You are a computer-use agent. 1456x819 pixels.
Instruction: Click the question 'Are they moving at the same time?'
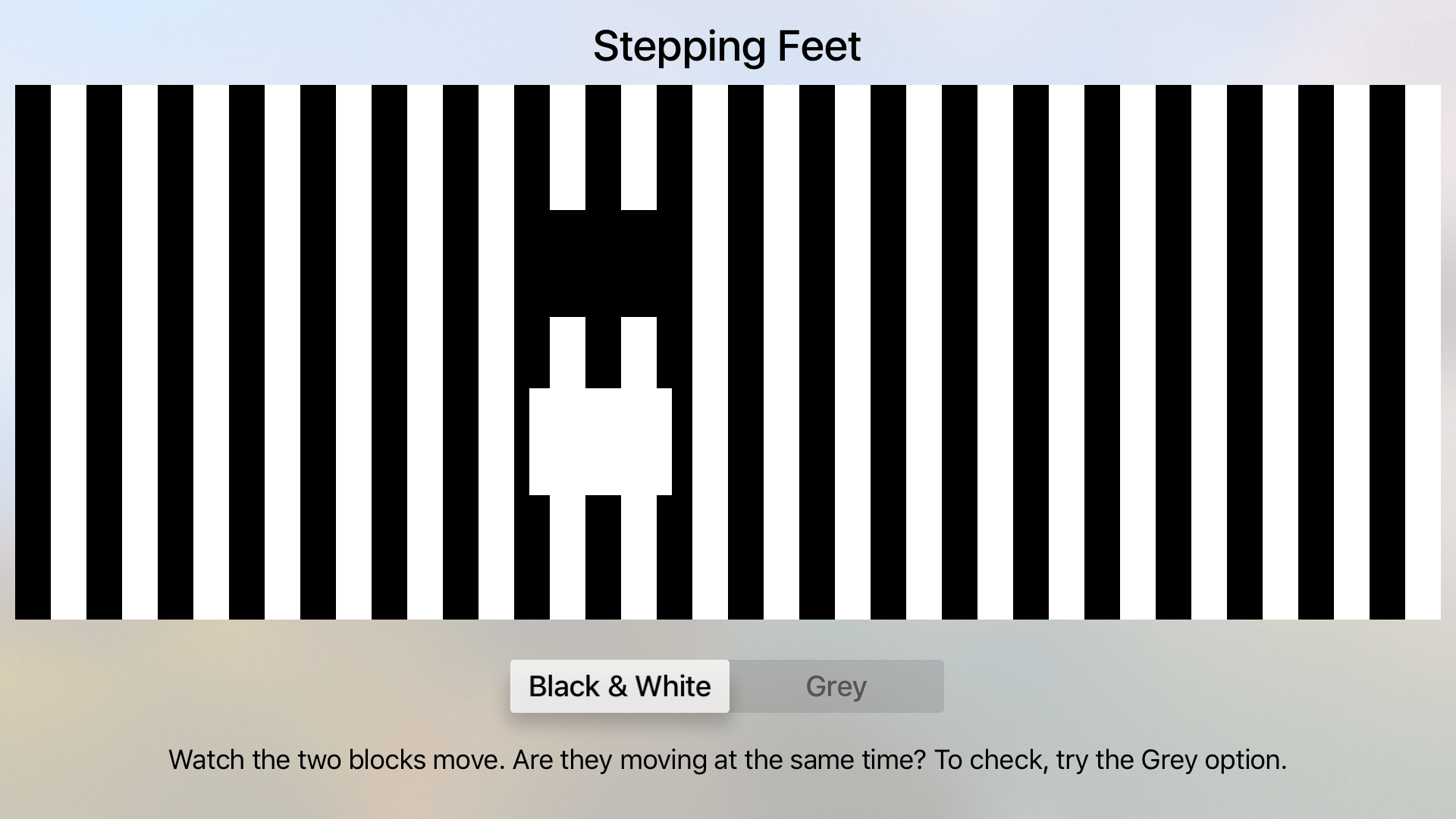[720, 760]
